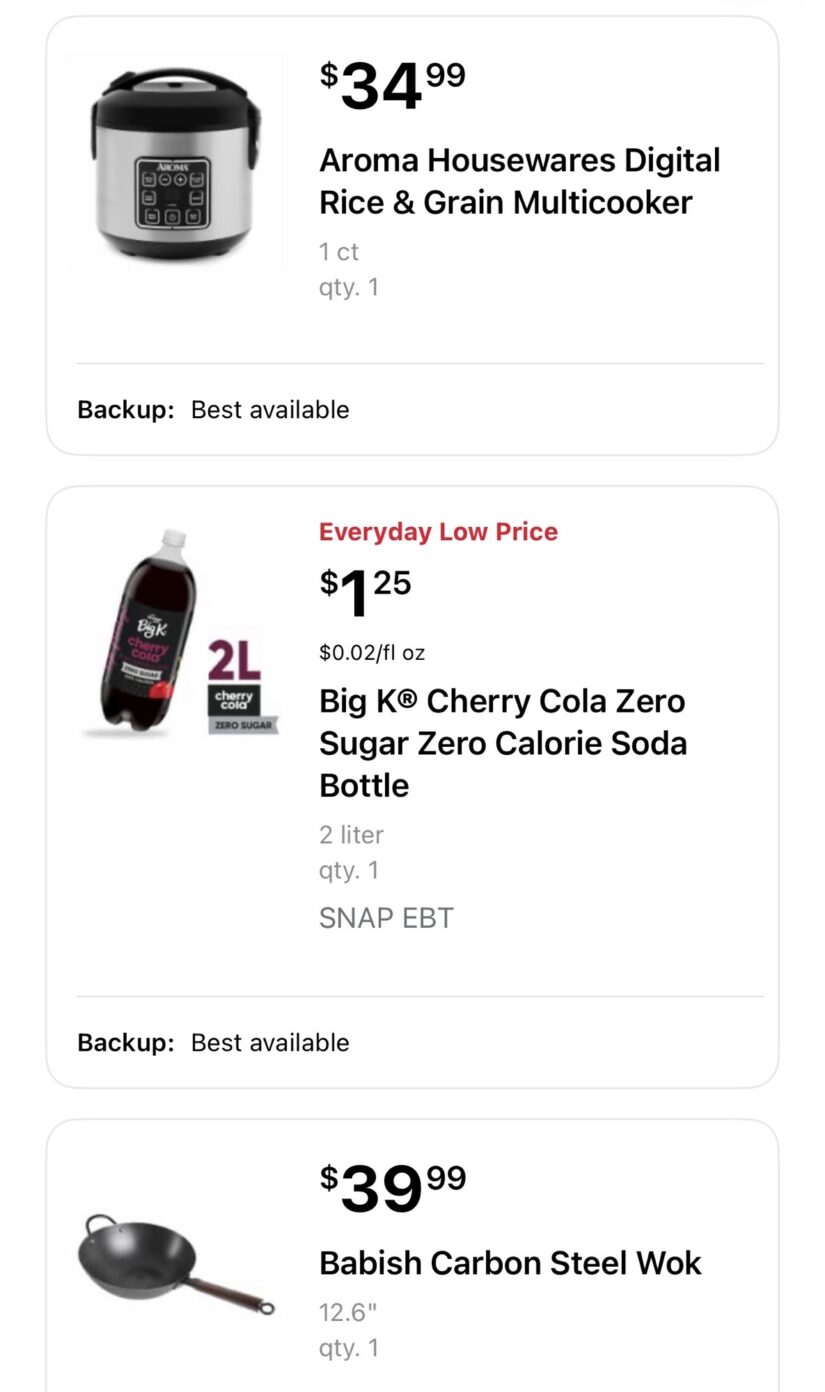Tap the Babish Carbon Steel Wok image
This screenshot has height=1392, width=825.
click(x=175, y=1266)
